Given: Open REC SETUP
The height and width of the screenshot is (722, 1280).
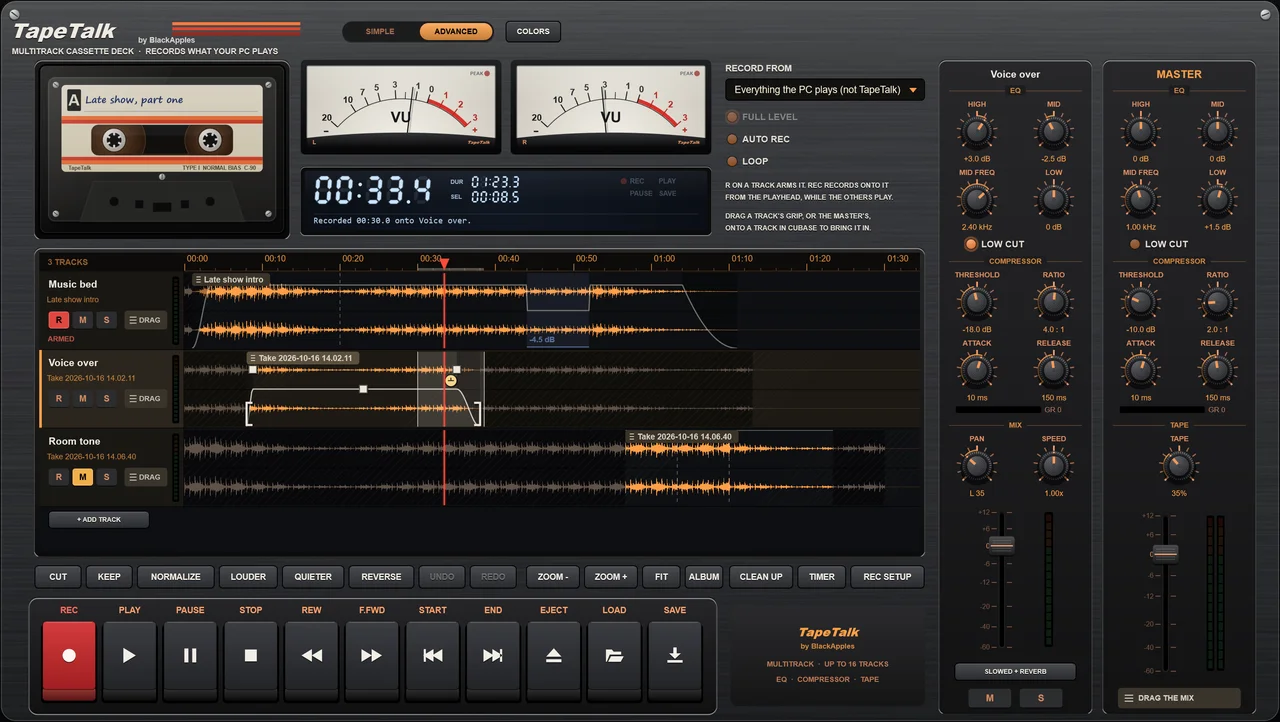Looking at the screenshot, I should click(x=887, y=577).
